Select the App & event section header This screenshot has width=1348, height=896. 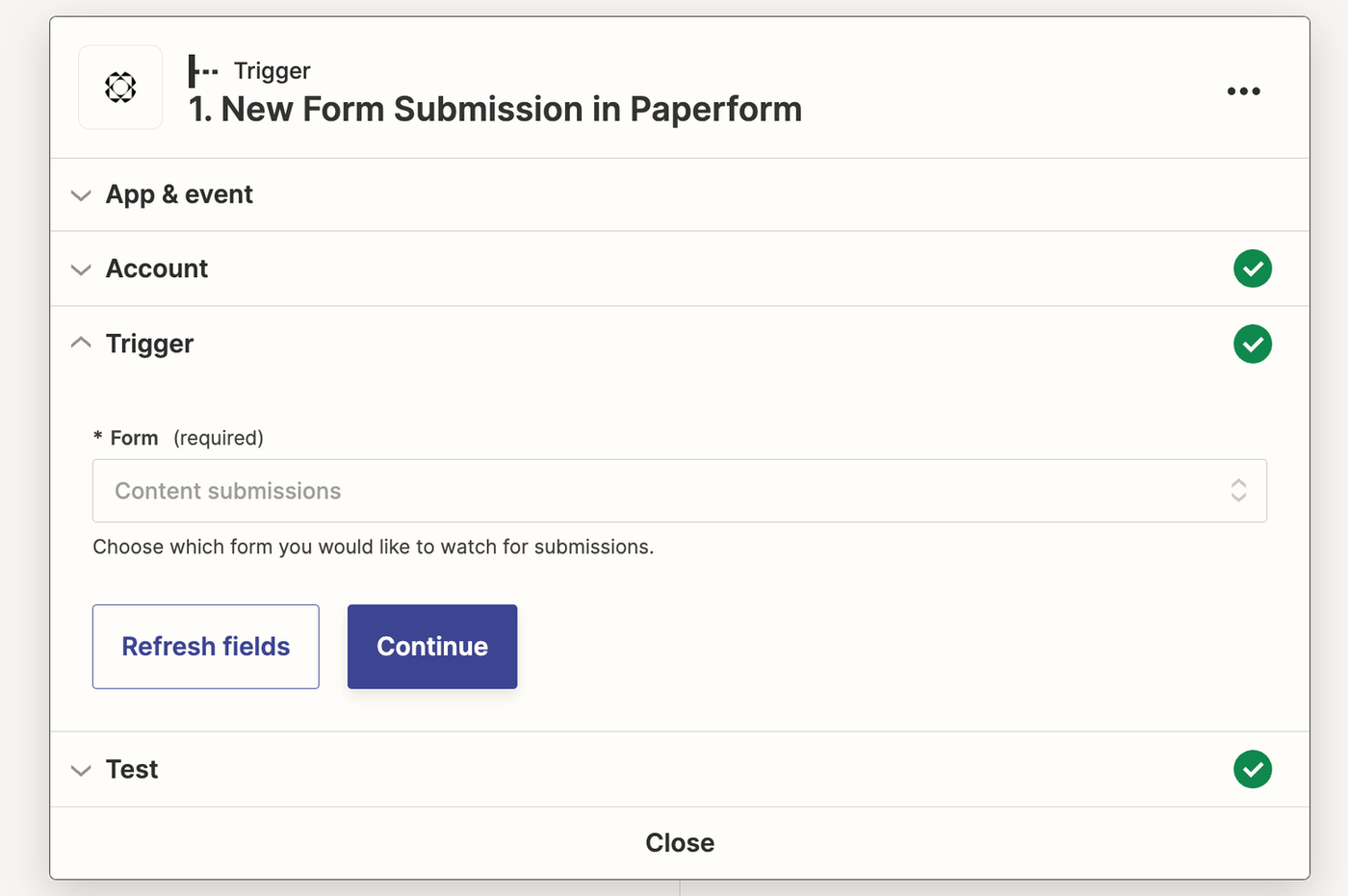click(x=179, y=194)
